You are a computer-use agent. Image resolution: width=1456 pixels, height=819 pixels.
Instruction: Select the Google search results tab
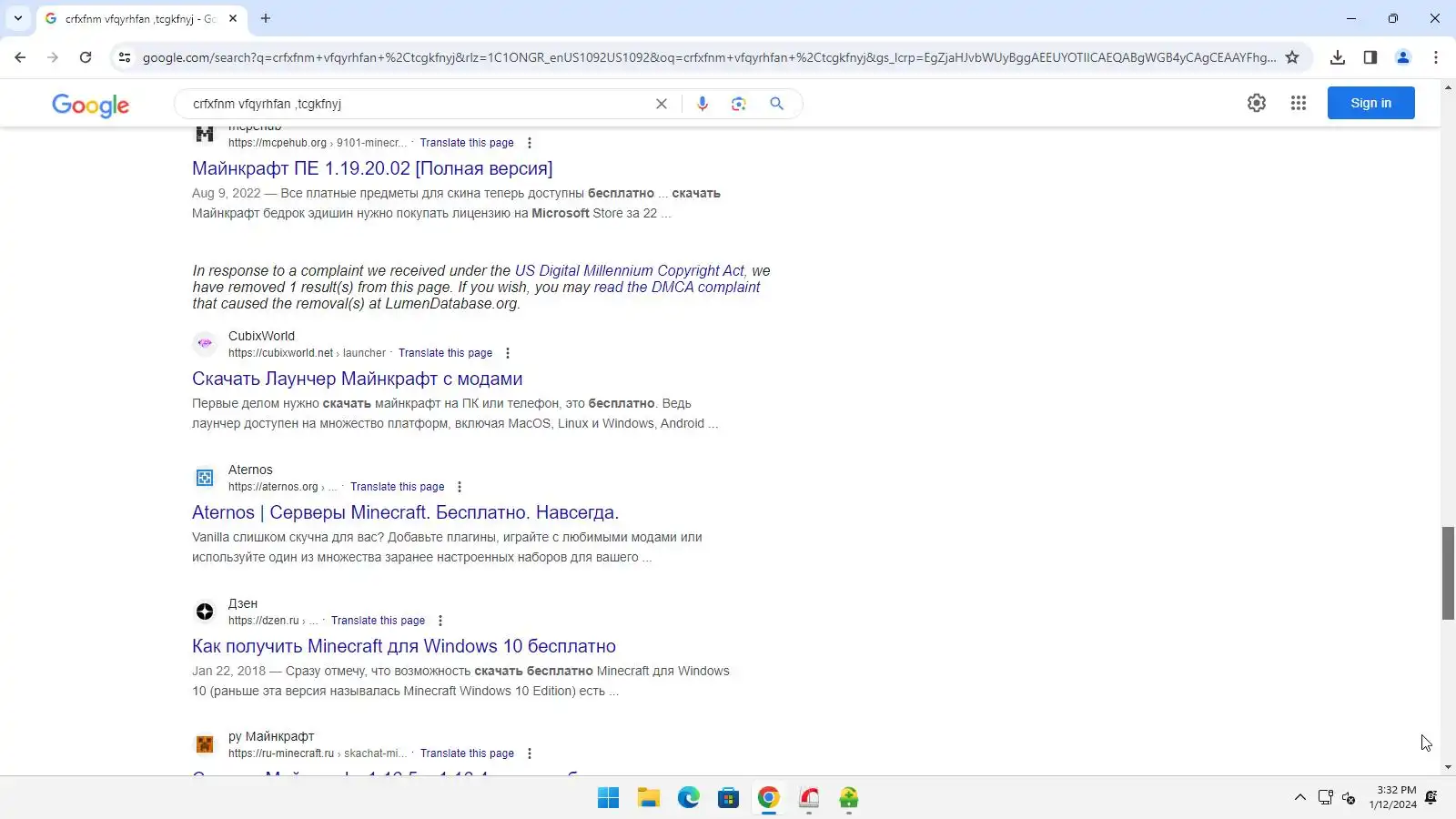[141, 18]
